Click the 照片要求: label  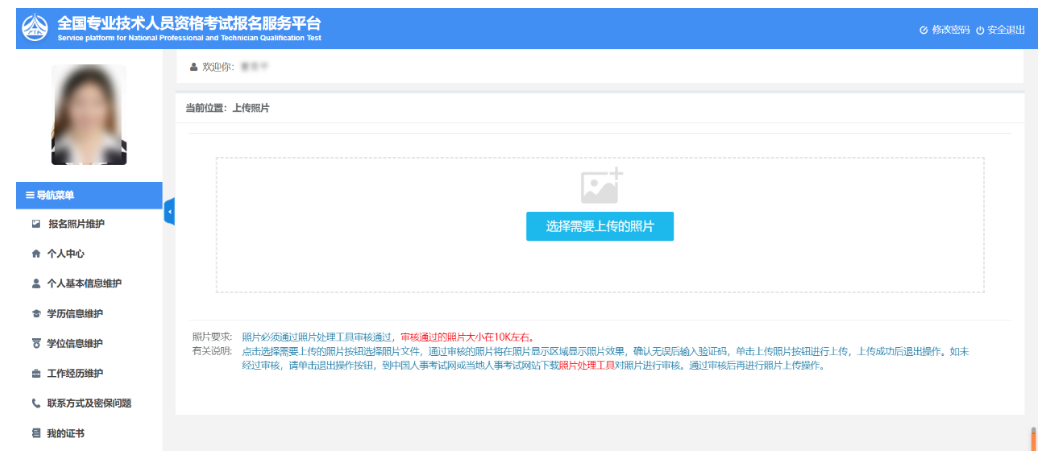[x=212, y=338]
